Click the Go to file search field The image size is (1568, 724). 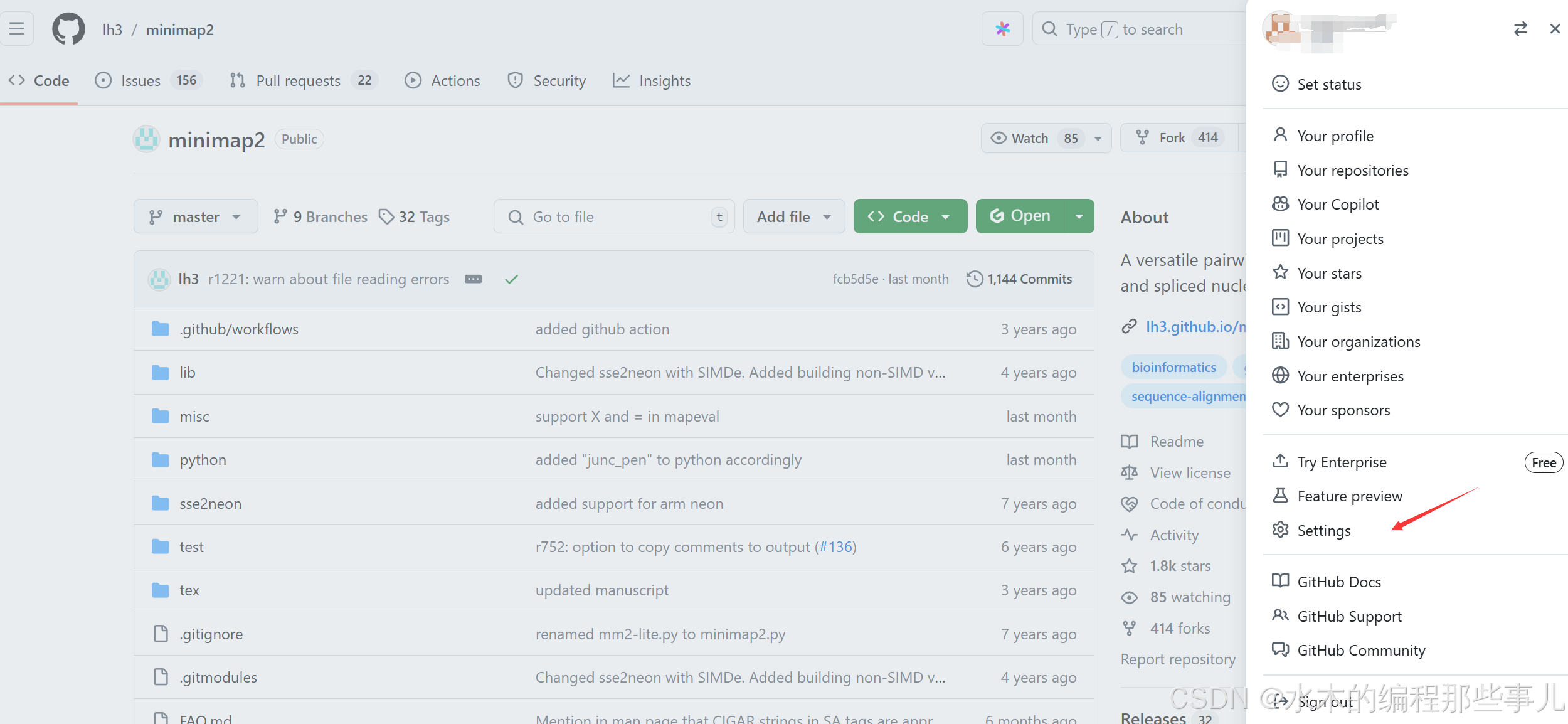(x=613, y=217)
